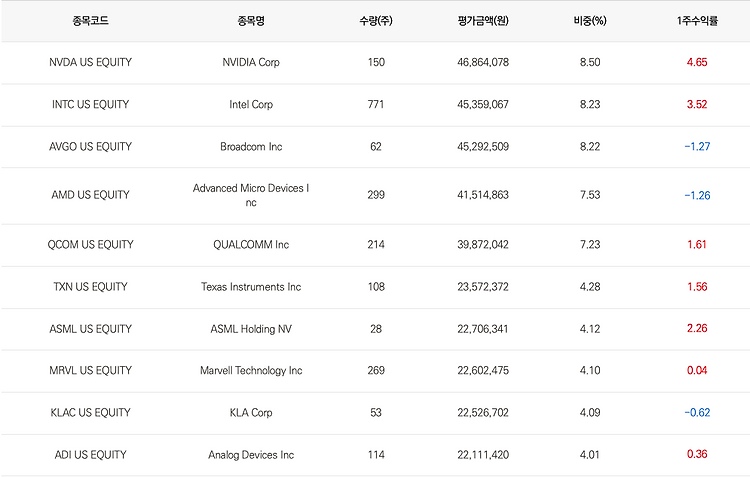
Task: Click the value 22,526,702
Action: click(483, 412)
